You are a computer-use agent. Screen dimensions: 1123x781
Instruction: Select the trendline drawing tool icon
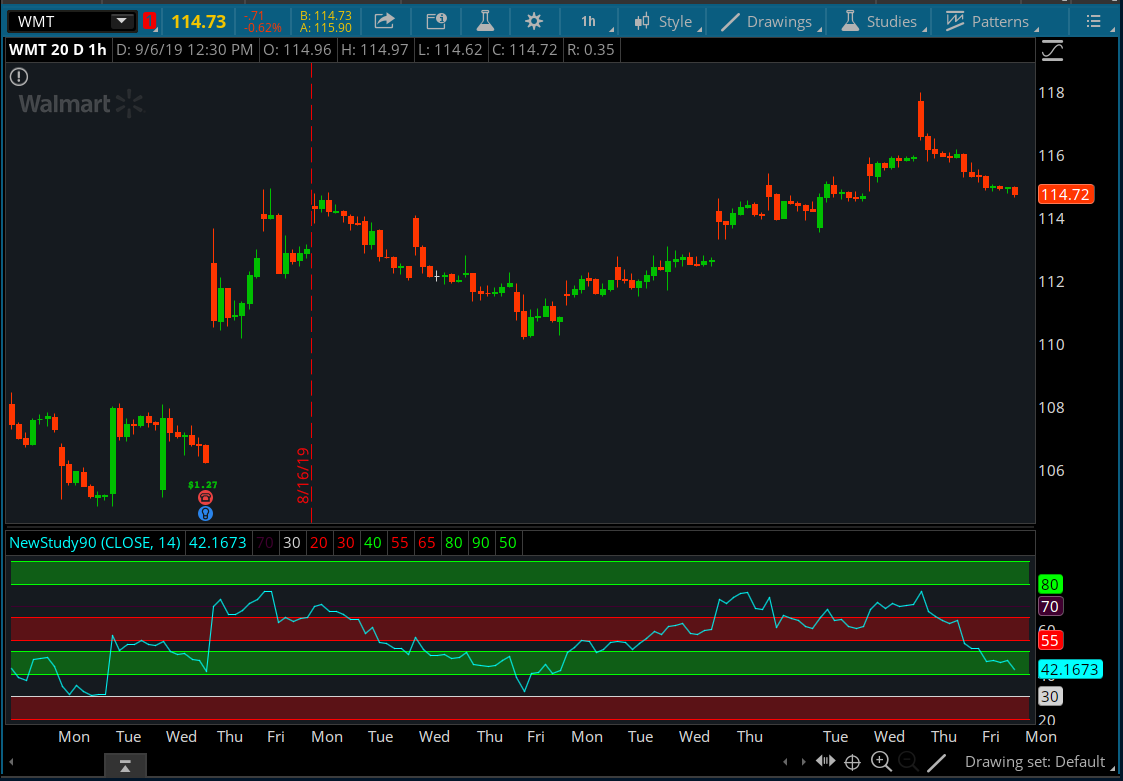coord(937,762)
